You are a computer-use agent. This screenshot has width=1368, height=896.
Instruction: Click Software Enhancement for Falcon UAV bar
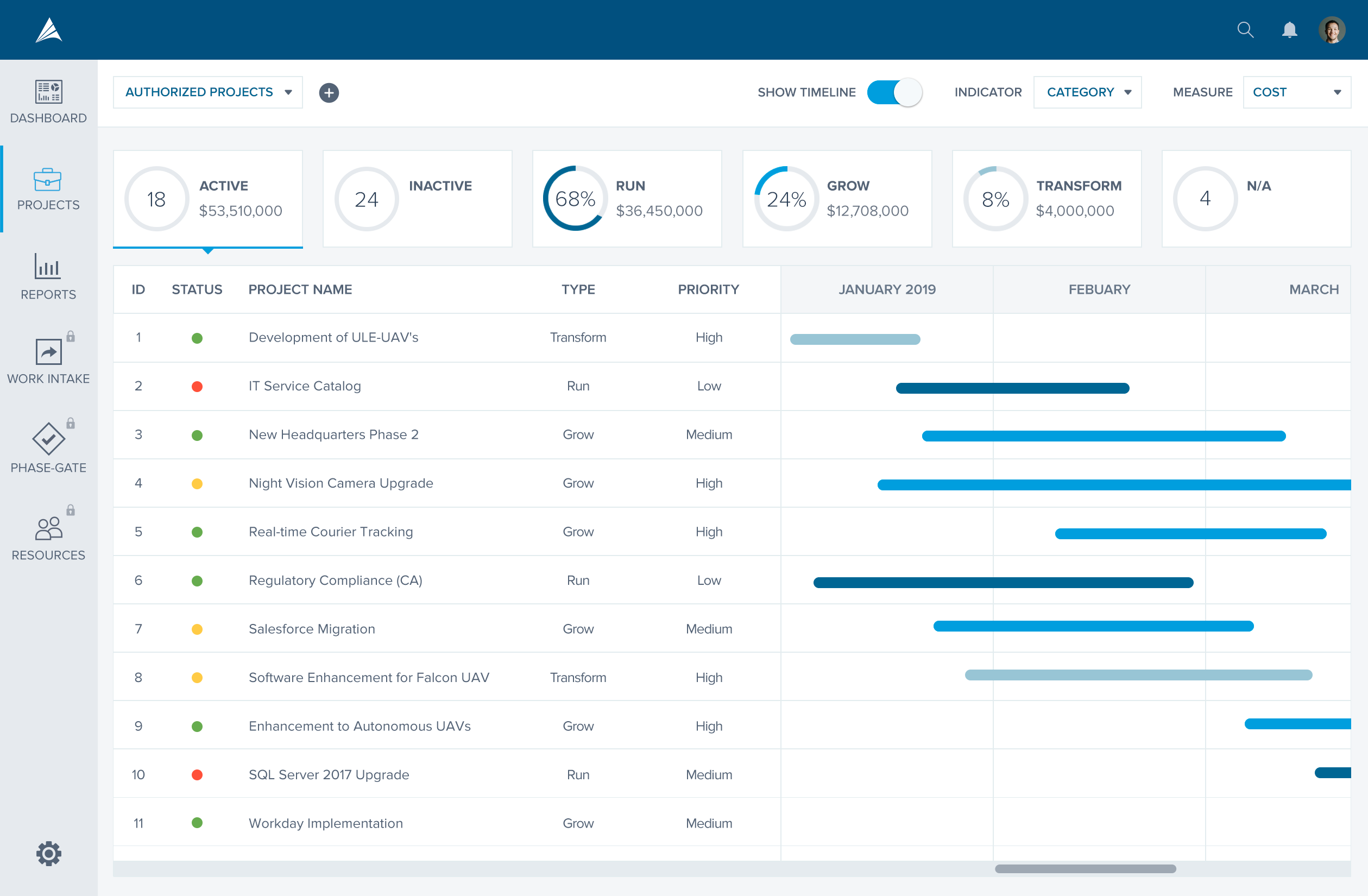[1138, 675]
